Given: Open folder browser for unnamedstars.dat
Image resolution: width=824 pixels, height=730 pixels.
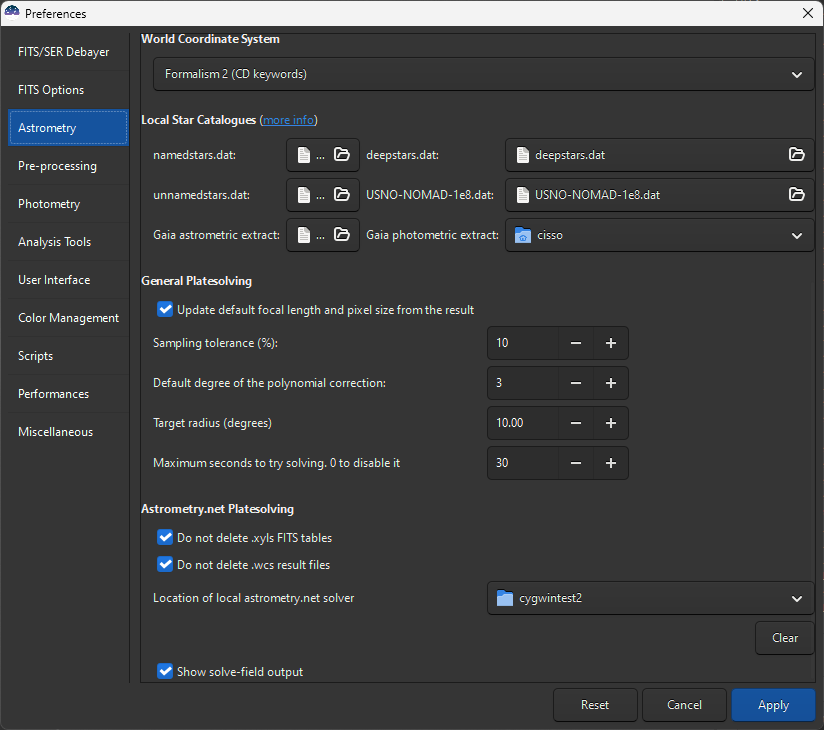Looking at the screenshot, I should (x=342, y=195).
